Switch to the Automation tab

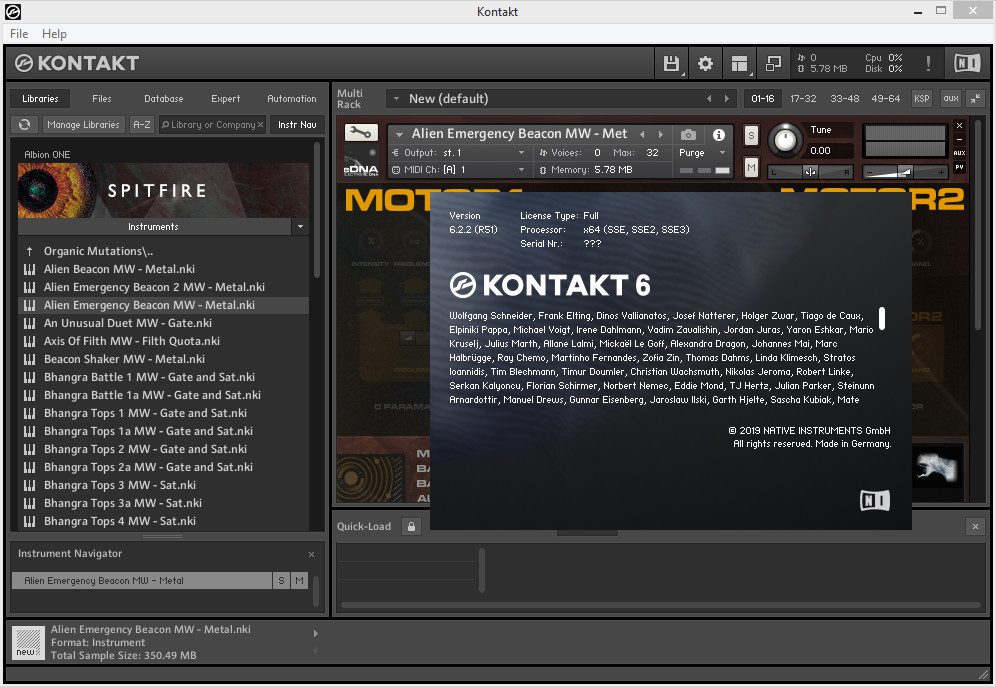tap(292, 98)
